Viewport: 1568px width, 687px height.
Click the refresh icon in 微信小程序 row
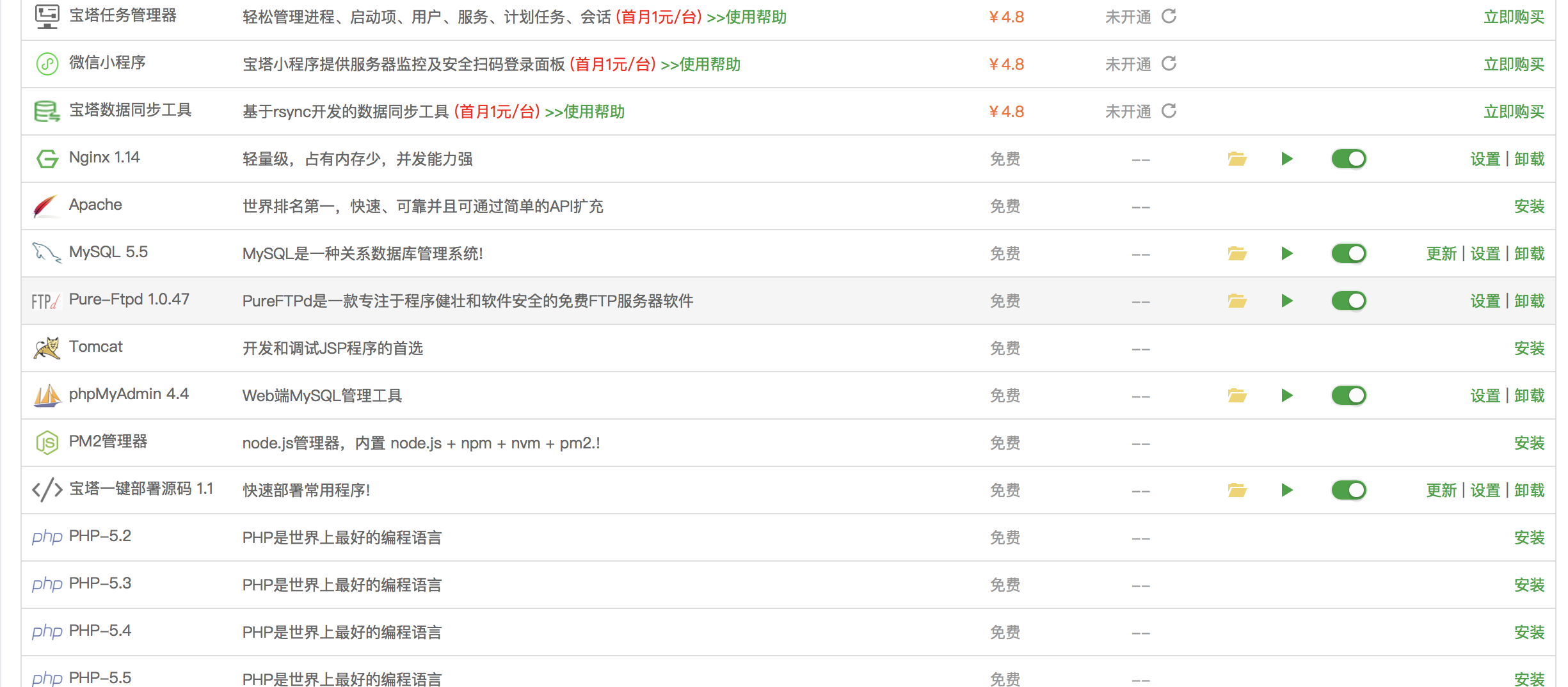[1169, 63]
